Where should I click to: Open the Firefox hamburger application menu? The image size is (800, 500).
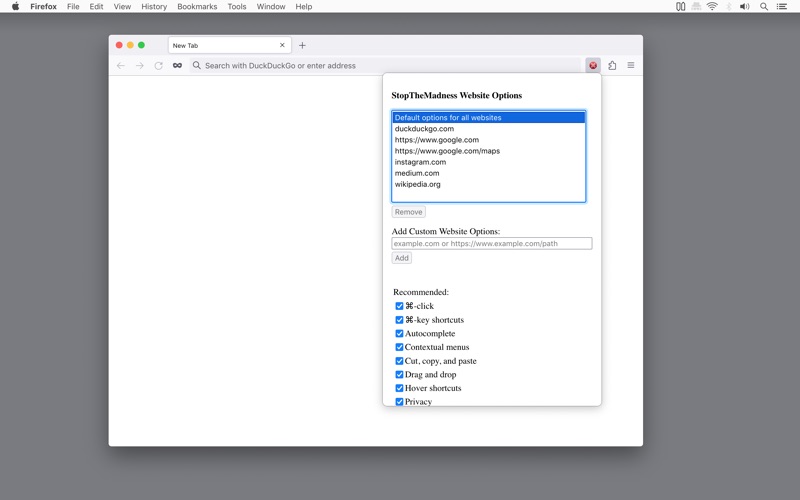(x=631, y=65)
